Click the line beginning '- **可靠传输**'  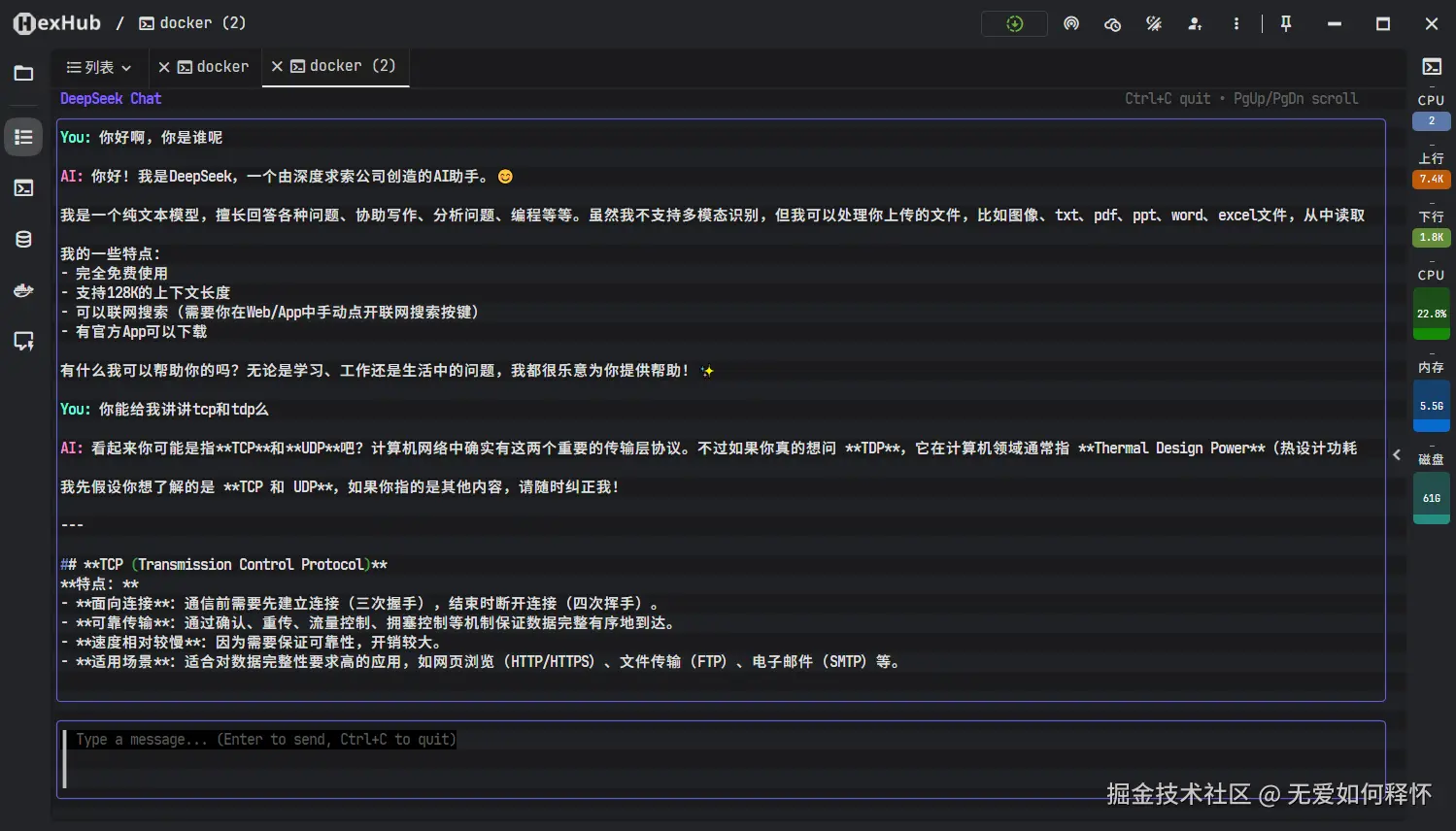pos(368,623)
